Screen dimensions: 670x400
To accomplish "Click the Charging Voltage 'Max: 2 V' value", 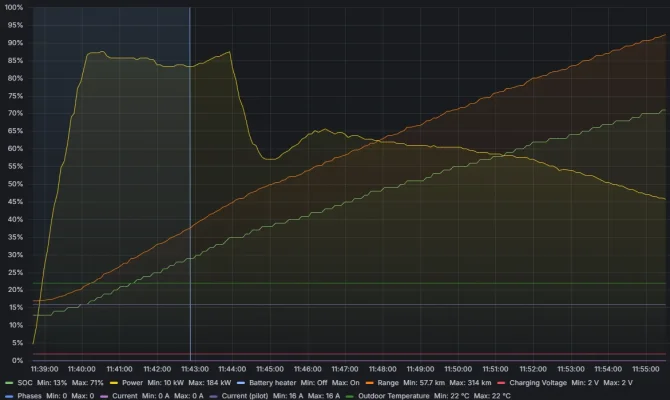I will [x=618, y=383].
